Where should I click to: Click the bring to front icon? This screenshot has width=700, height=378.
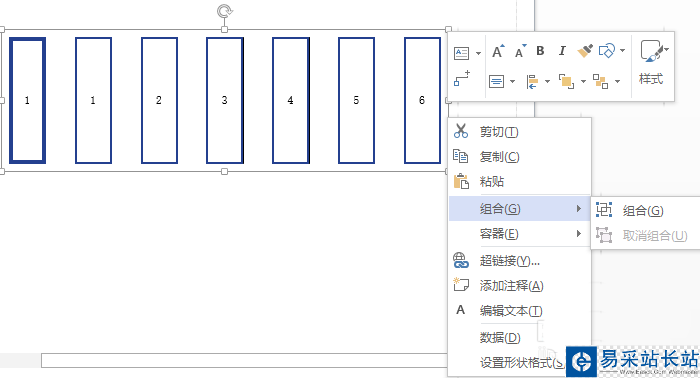tap(567, 82)
